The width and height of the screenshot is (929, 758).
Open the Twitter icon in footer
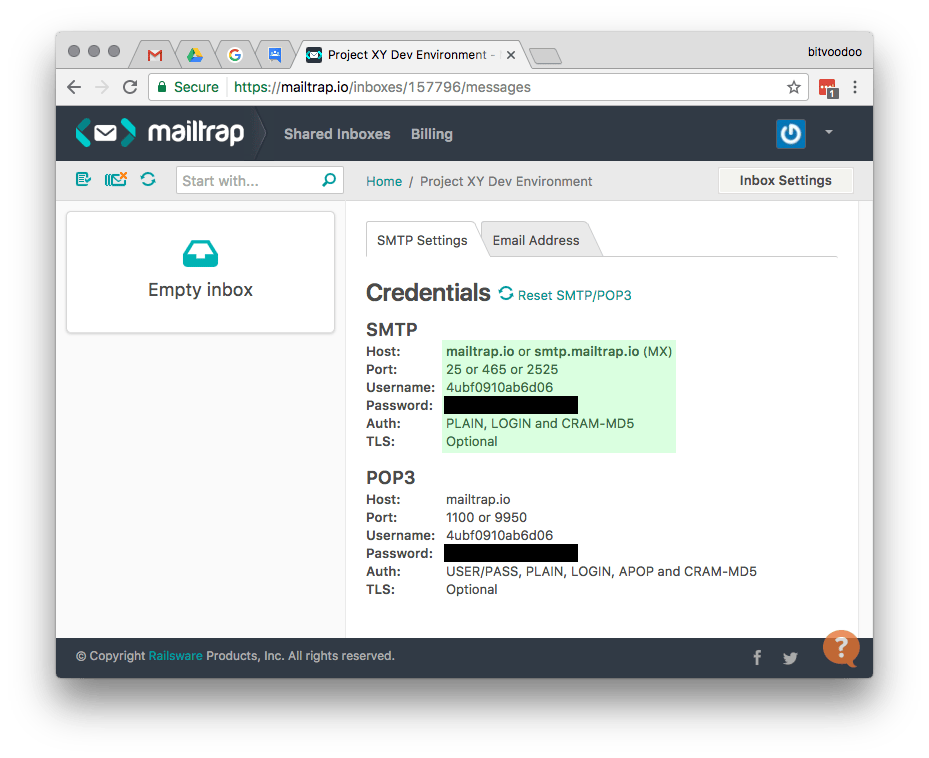pos(790,658)
